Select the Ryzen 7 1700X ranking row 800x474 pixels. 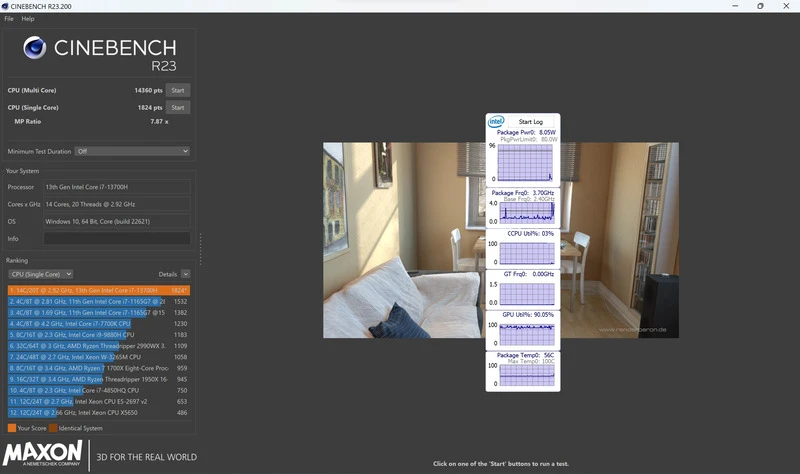click(x=98, y=368)
